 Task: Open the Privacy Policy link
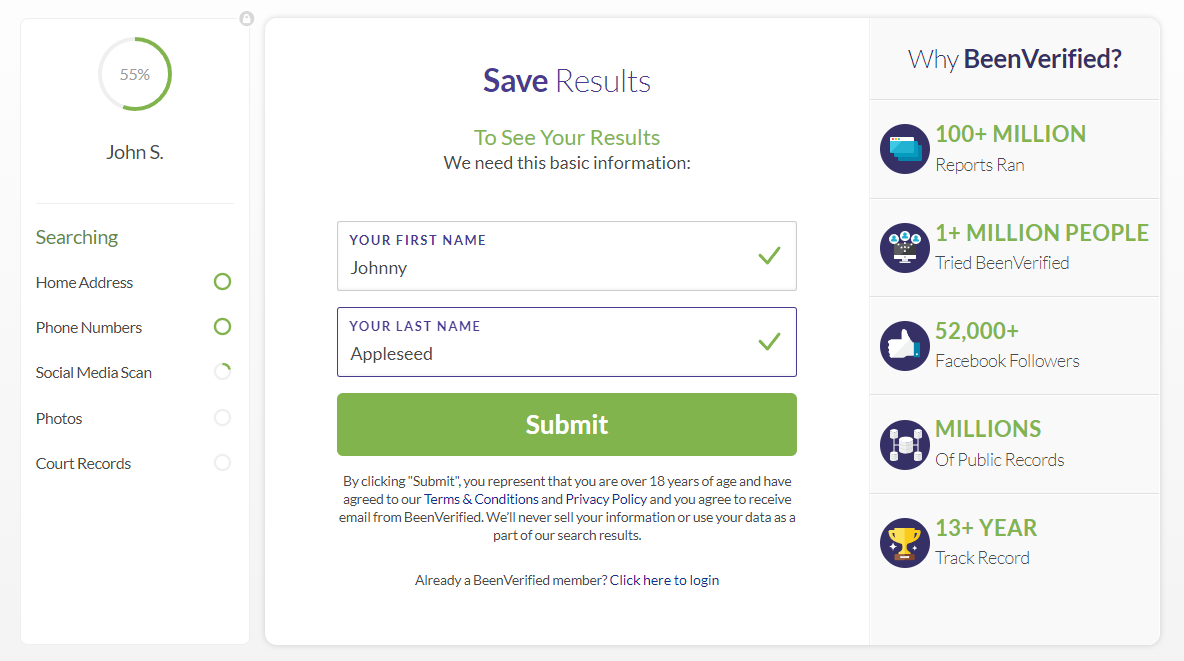point(606,499)
